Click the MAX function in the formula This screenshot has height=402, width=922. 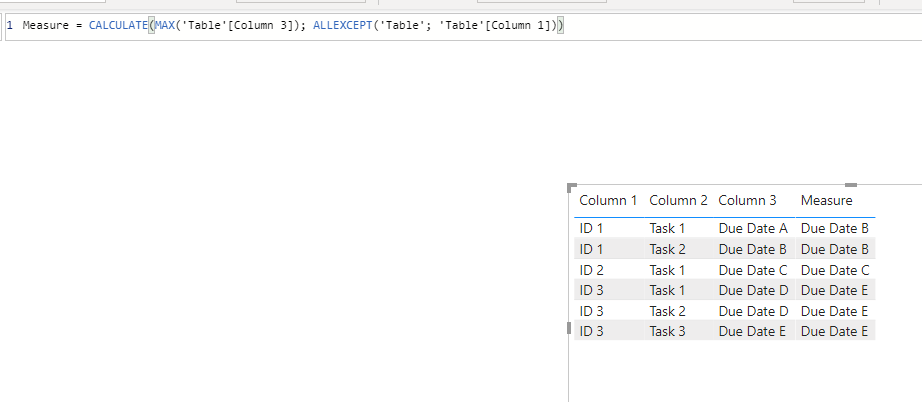tap(165, 25)
